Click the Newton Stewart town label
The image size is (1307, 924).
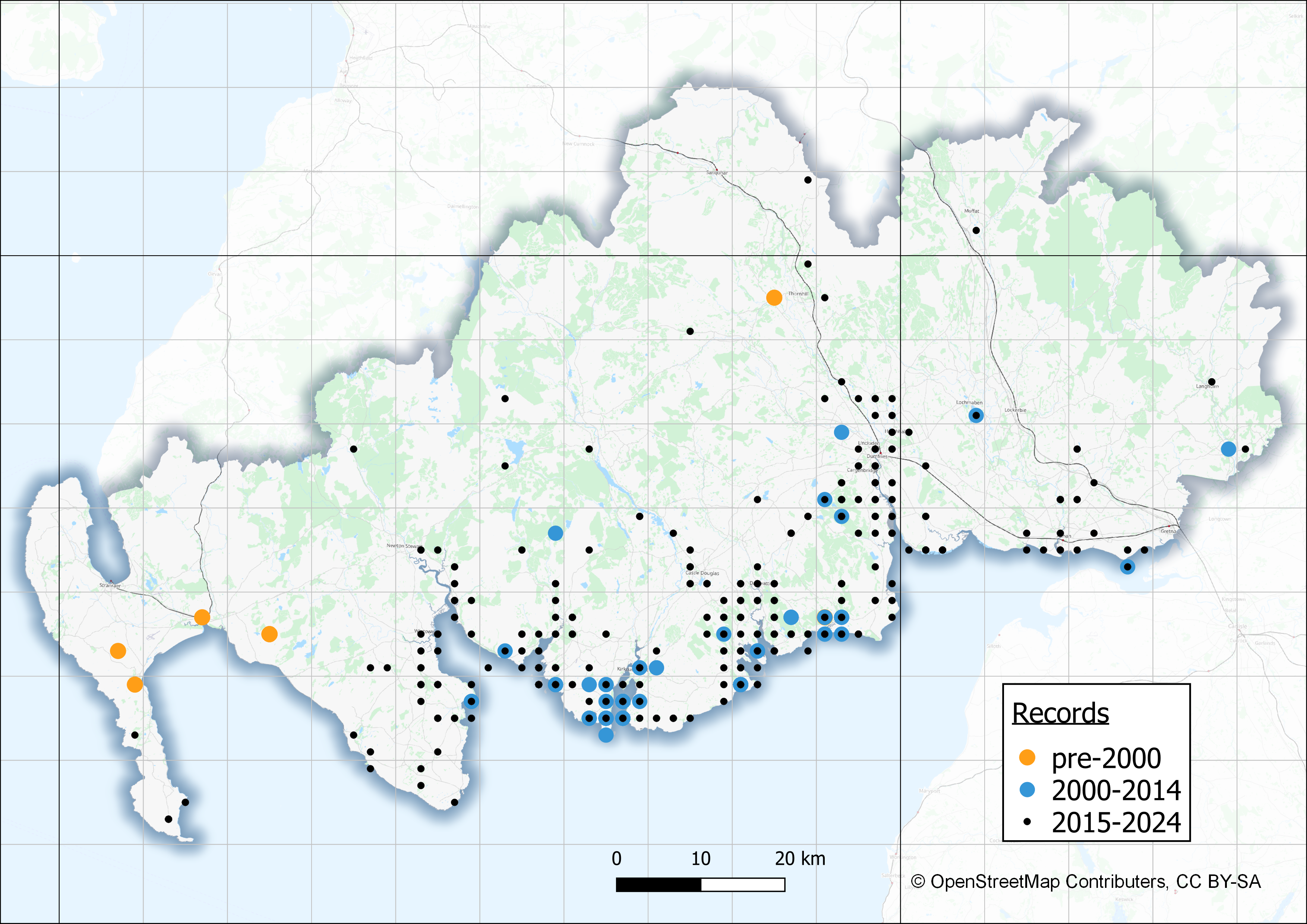click(x=403, y=545)
